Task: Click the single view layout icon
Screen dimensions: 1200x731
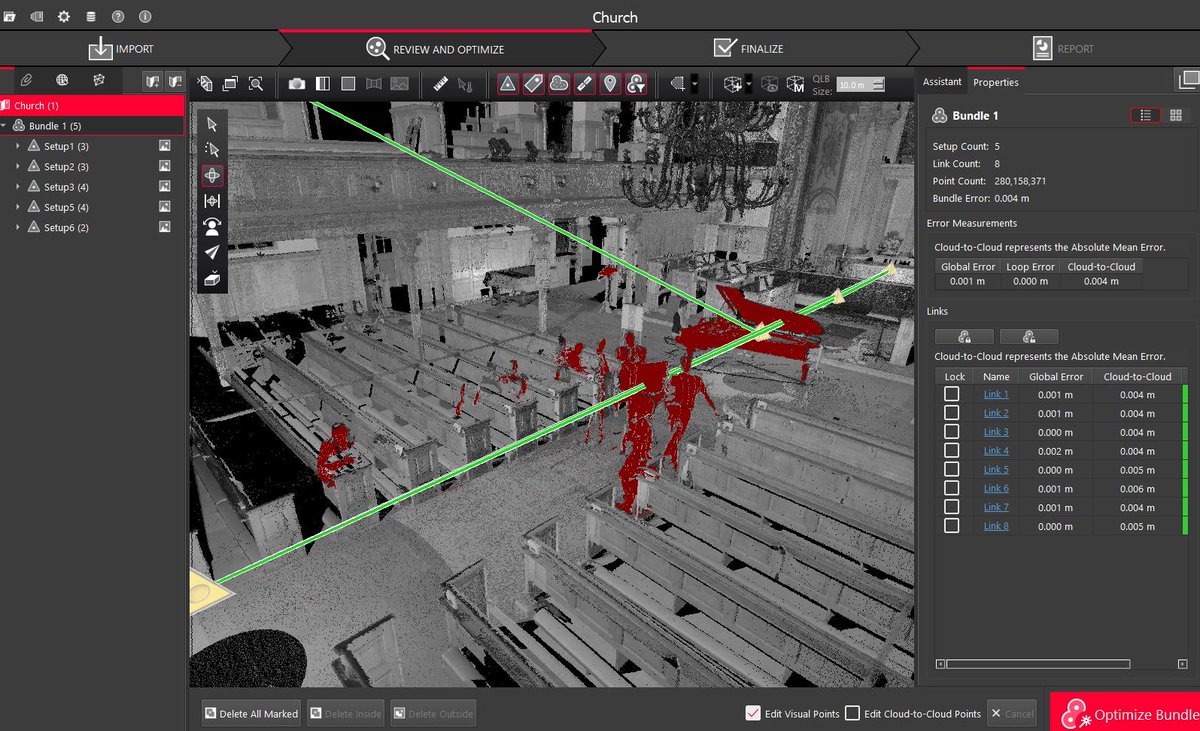Action: (x=348, y=84)
